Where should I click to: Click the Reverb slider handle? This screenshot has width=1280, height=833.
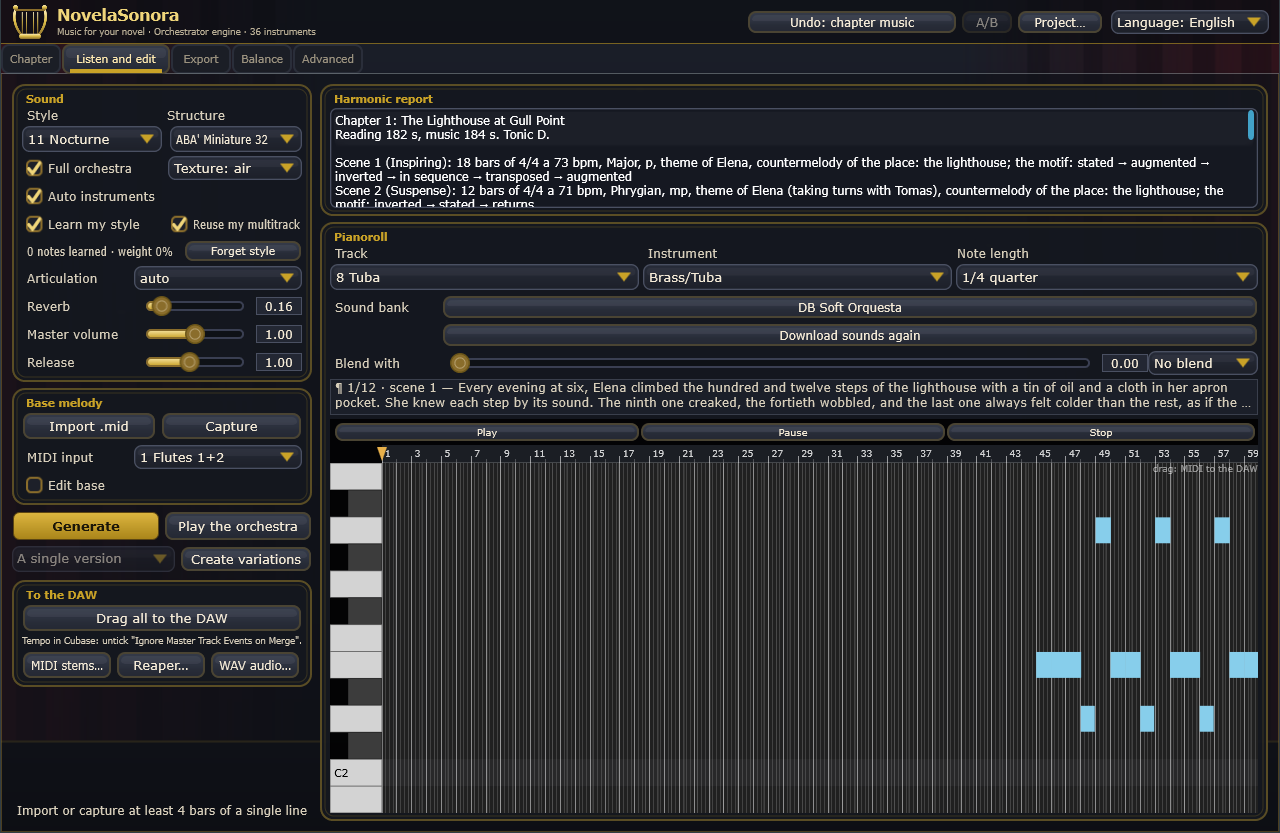click(161, 306)
